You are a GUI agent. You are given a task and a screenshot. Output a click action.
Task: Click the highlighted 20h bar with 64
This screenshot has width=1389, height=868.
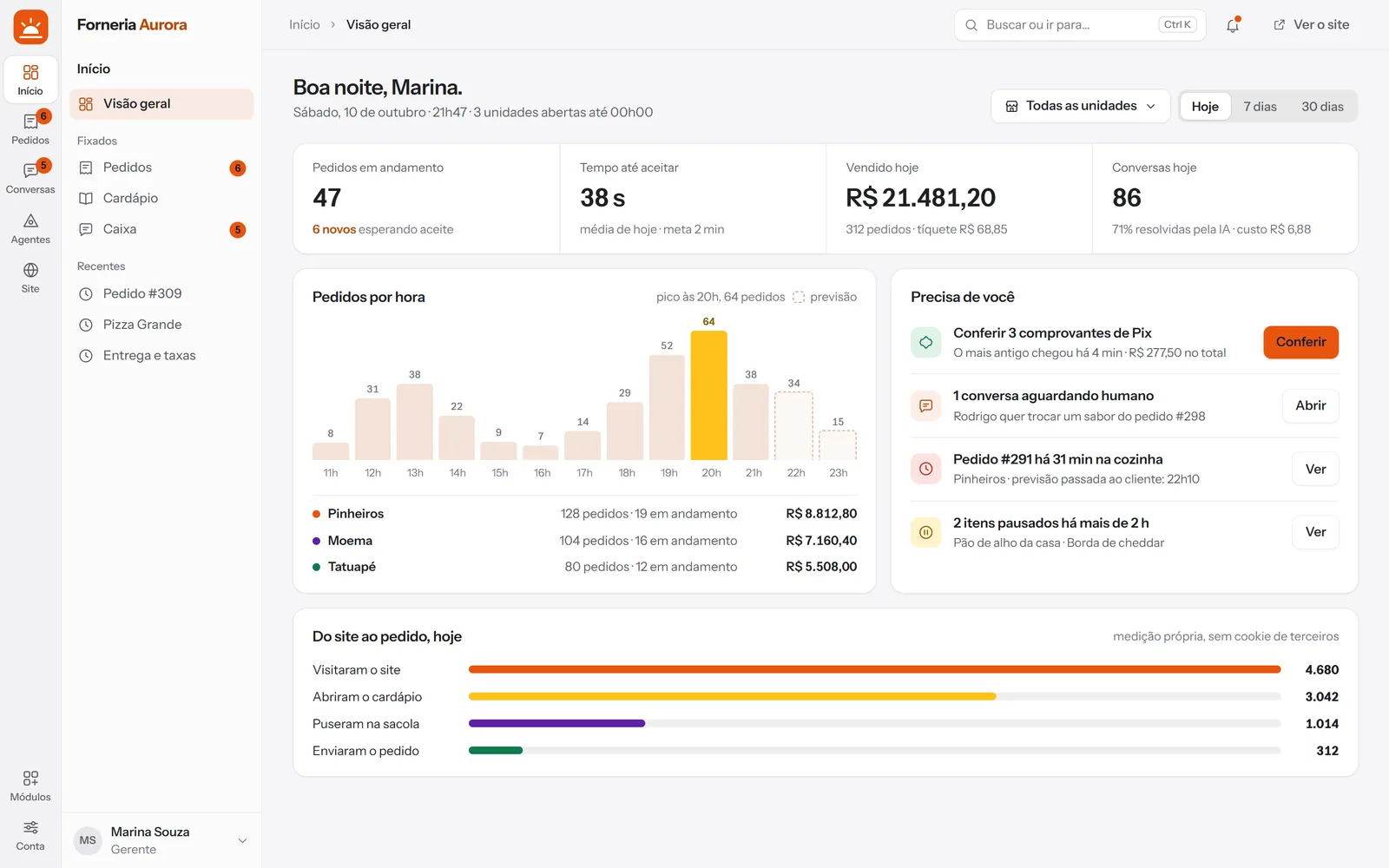coord(708,396)
